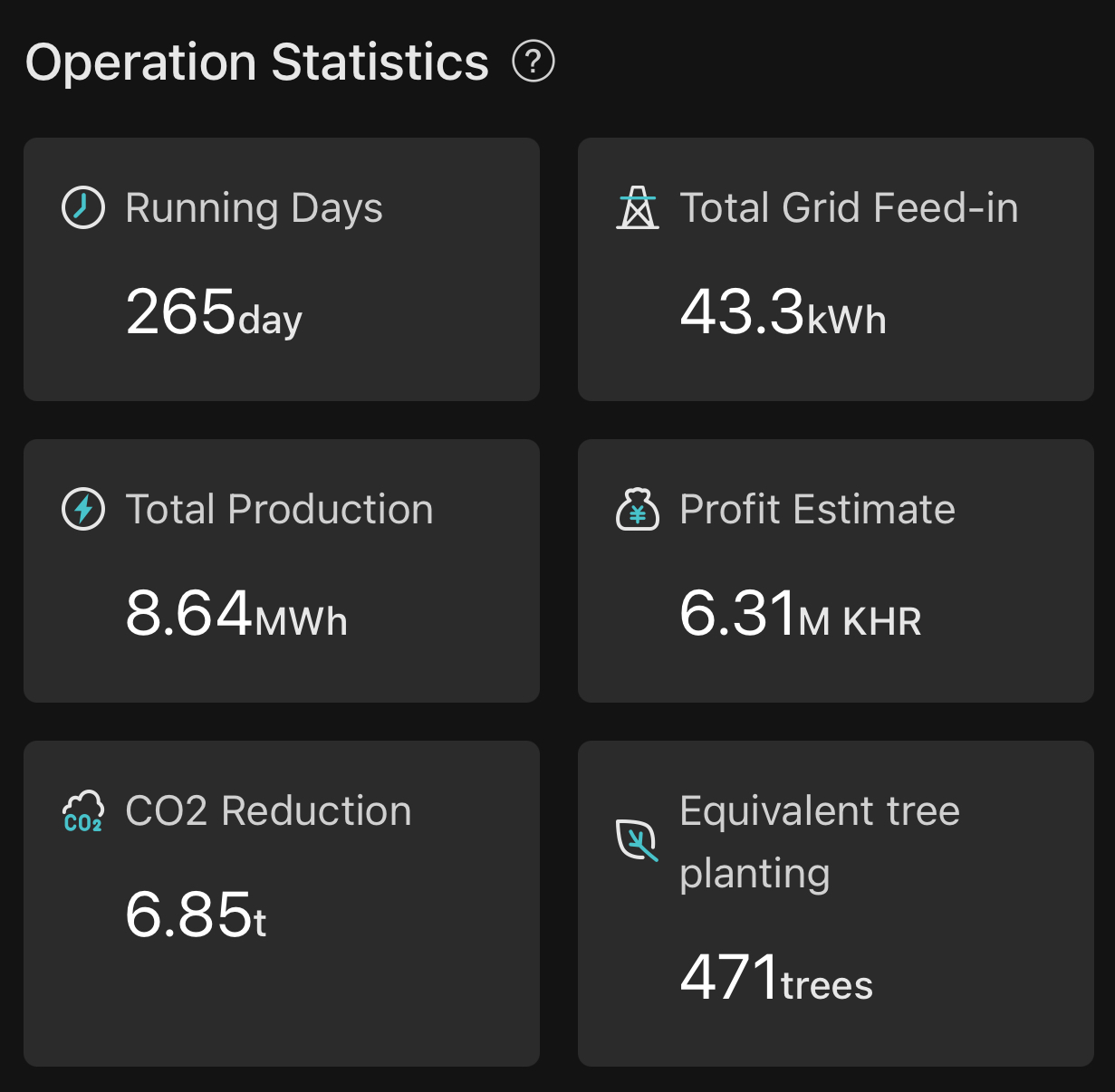Click the 6.85 t value
Screen dimensions: 1115x1092
[196, 915]
